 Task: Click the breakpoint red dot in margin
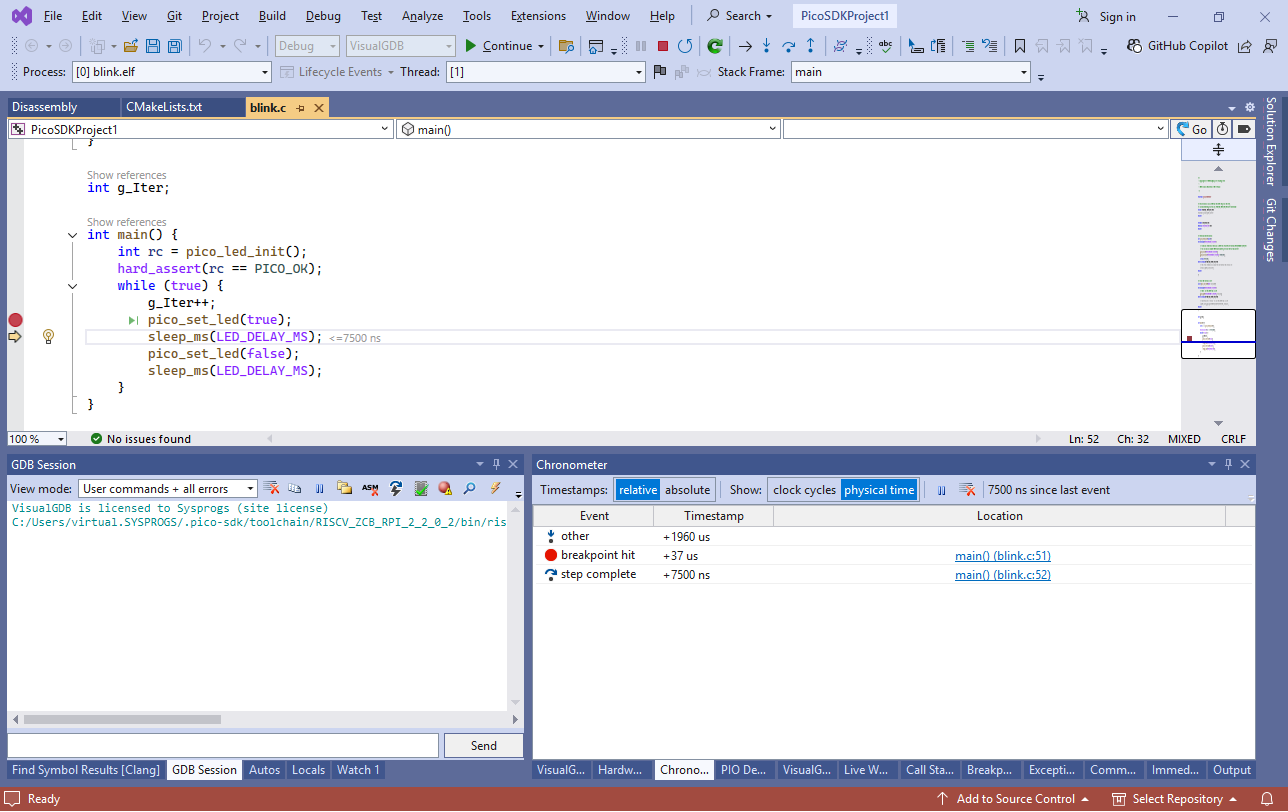coord(15,320)
